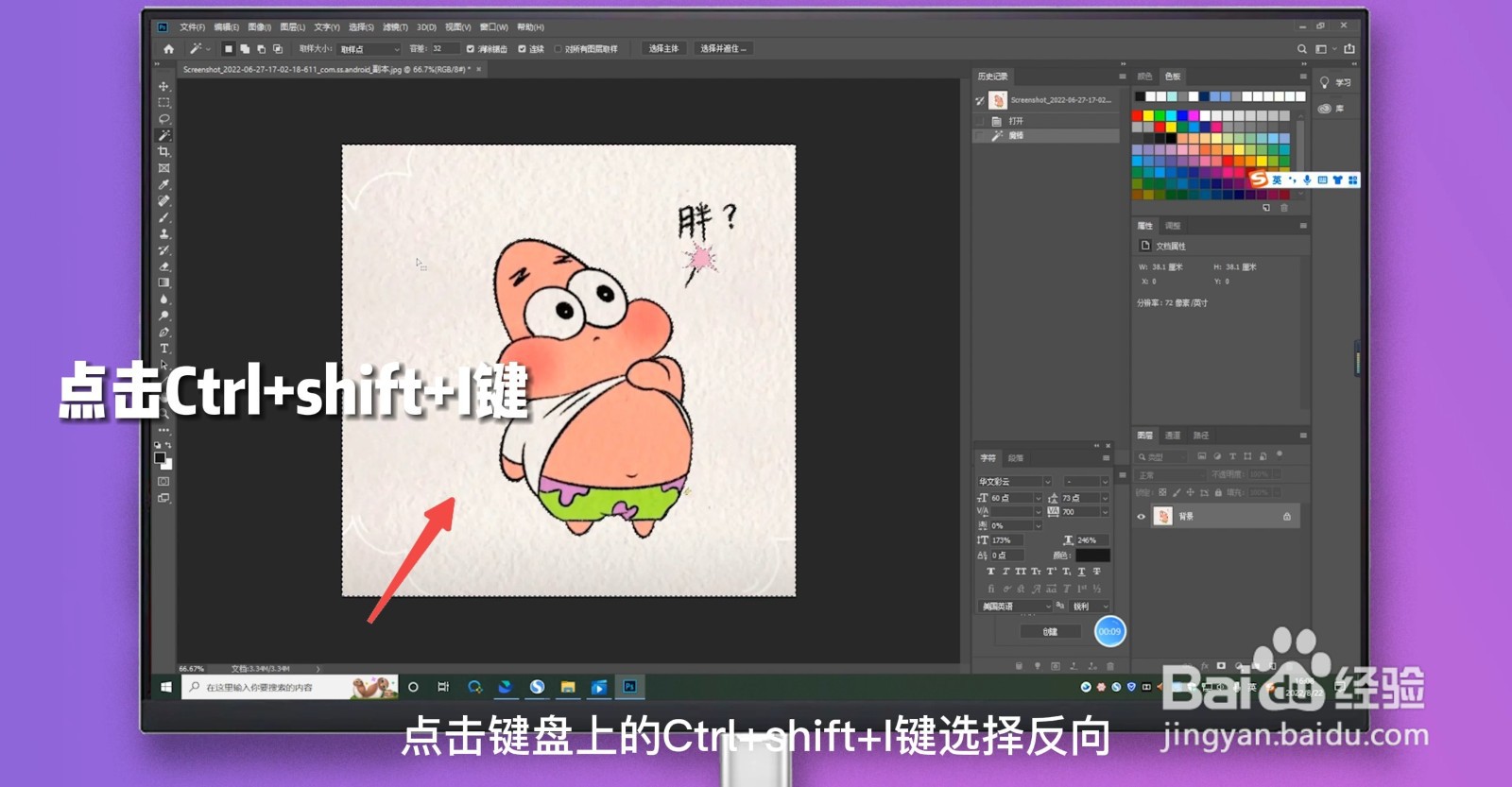
Task: Select the Horizontal Type tool
Action: 163,349
